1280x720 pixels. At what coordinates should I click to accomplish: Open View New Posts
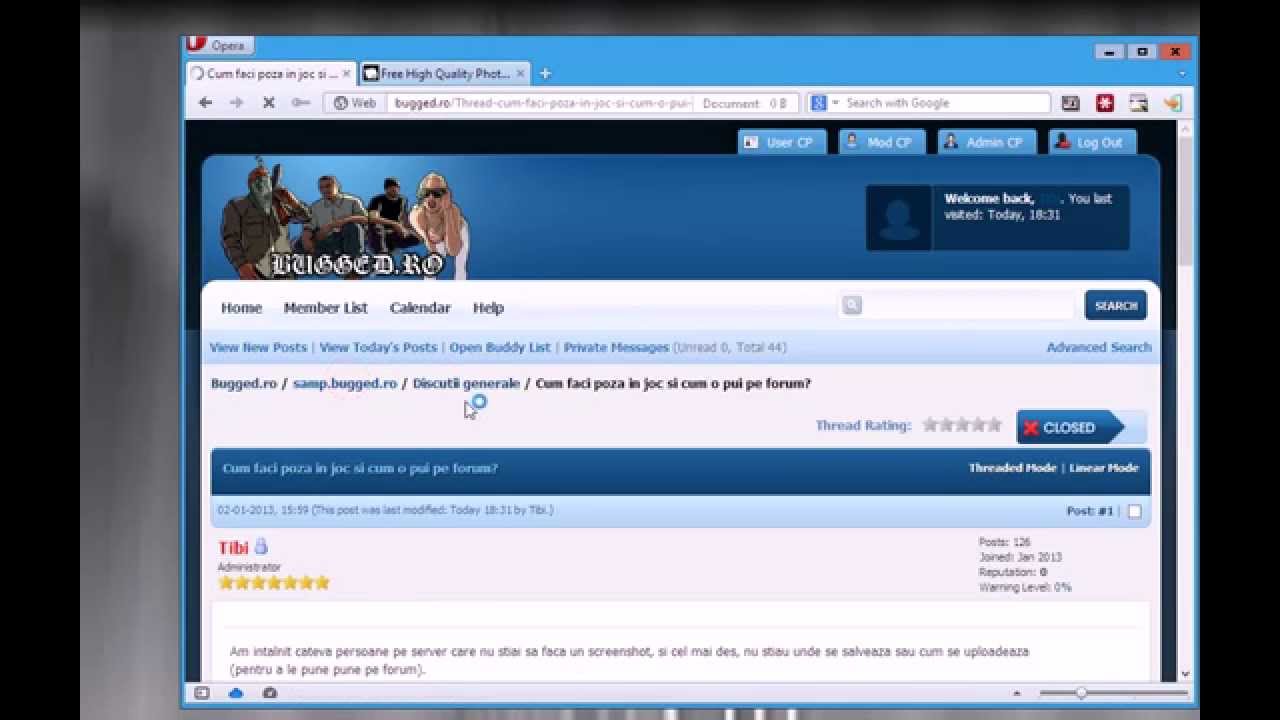point(258,347)
